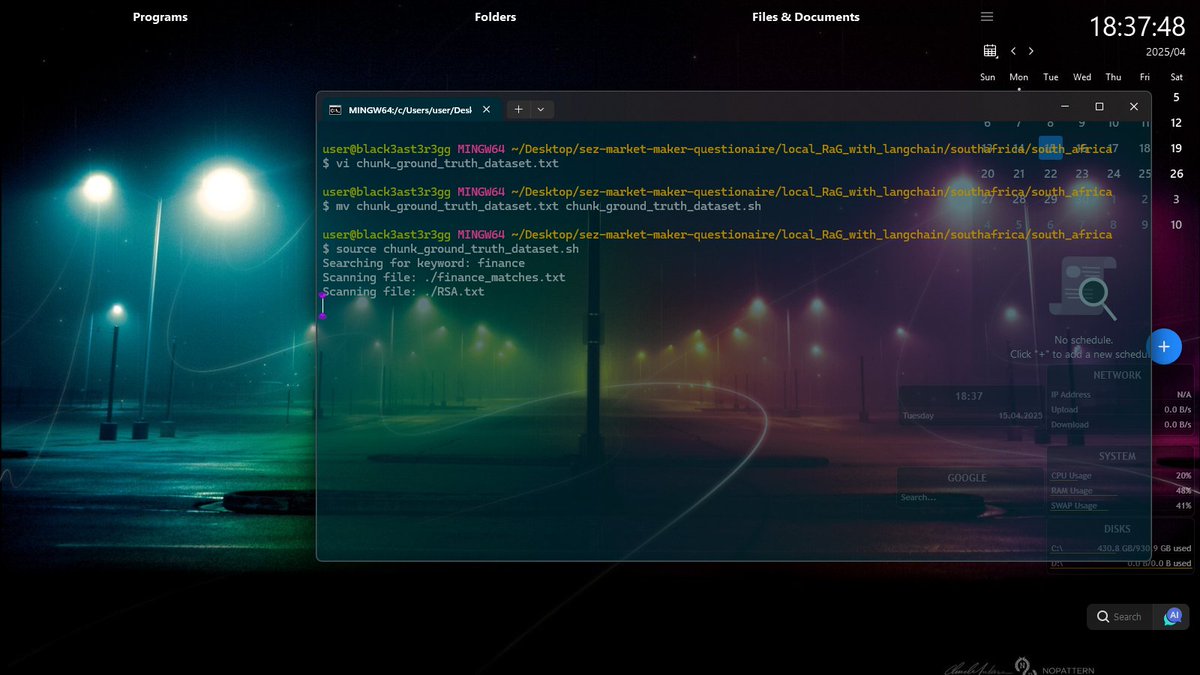Viewport: 1200px width, 675px height.
Task: Select Saturday 26 in the calendar
Action: [x=1176, y=174]
